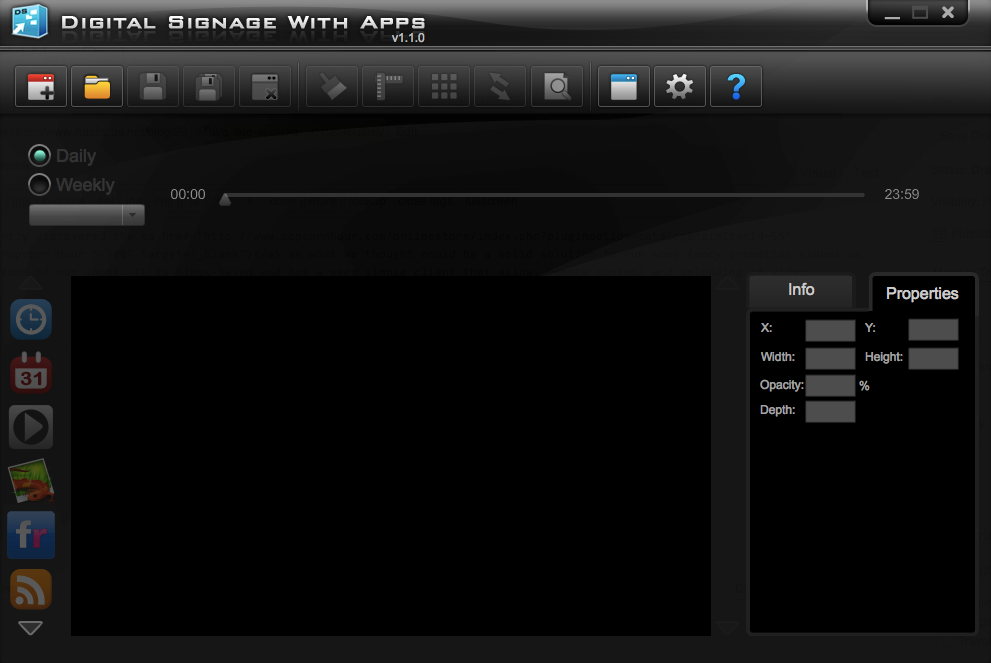Click the timeline slider handle at 00:00
Viewport: 991px width, 663px height.
point(225,200)
